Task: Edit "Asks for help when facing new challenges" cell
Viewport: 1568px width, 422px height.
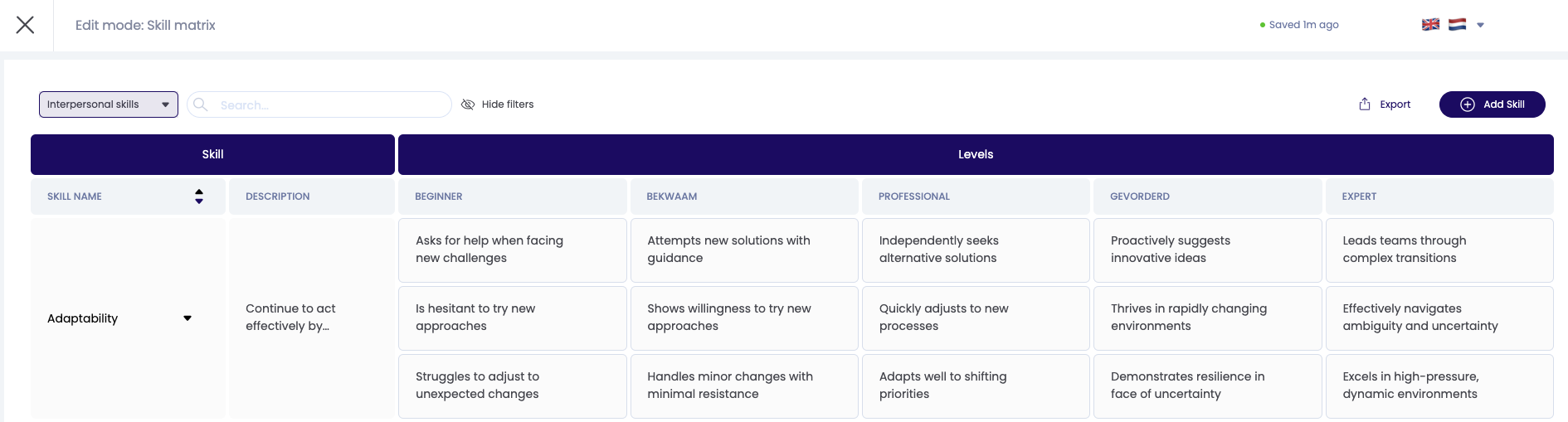Action: coord(512,250)
